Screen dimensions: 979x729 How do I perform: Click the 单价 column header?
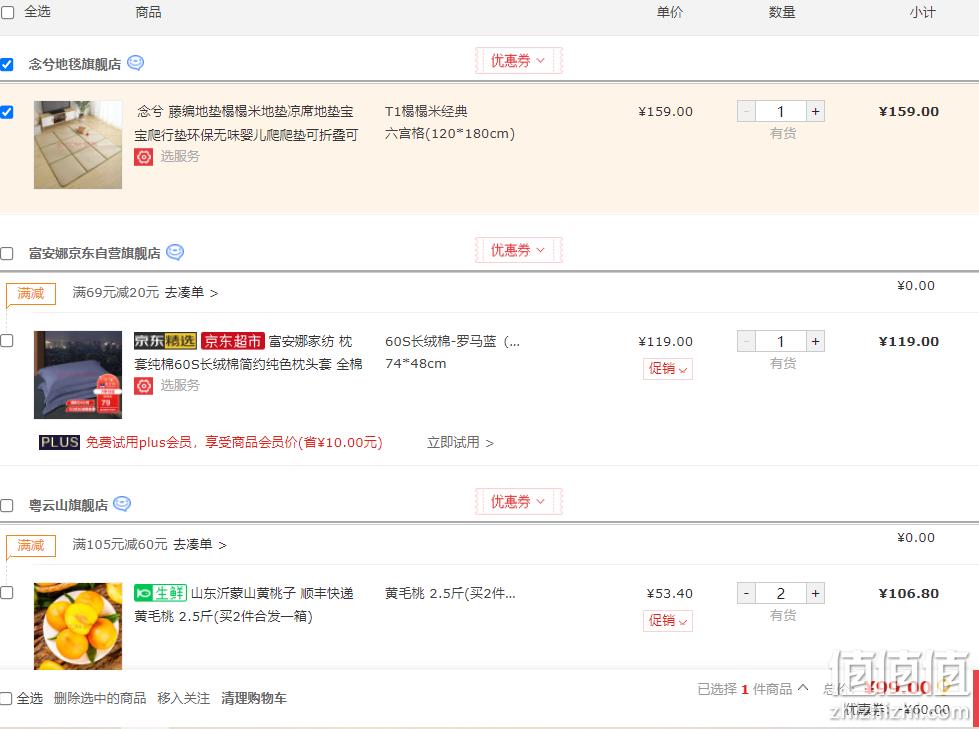[670, 12]
